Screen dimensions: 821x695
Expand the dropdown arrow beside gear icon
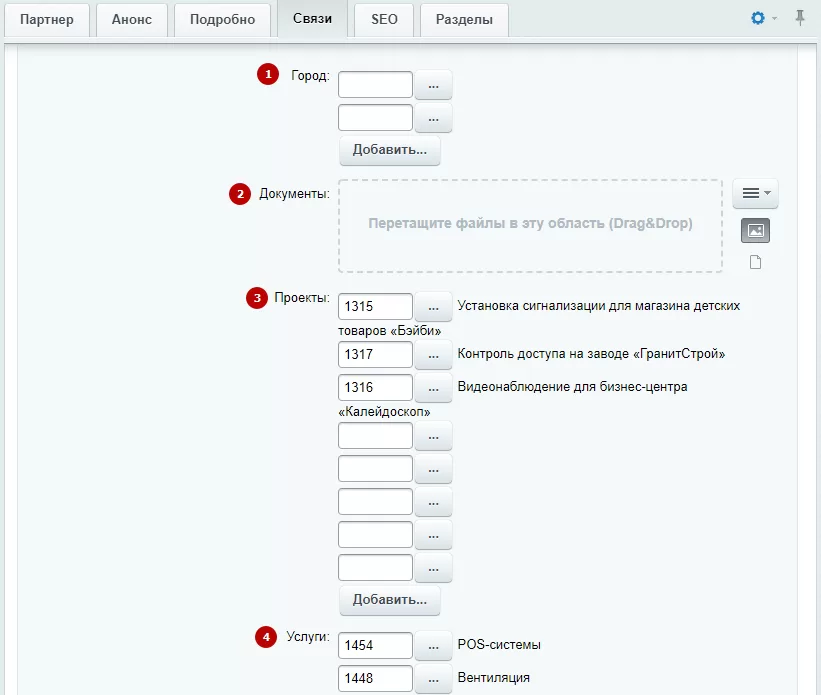pos(774,18)
